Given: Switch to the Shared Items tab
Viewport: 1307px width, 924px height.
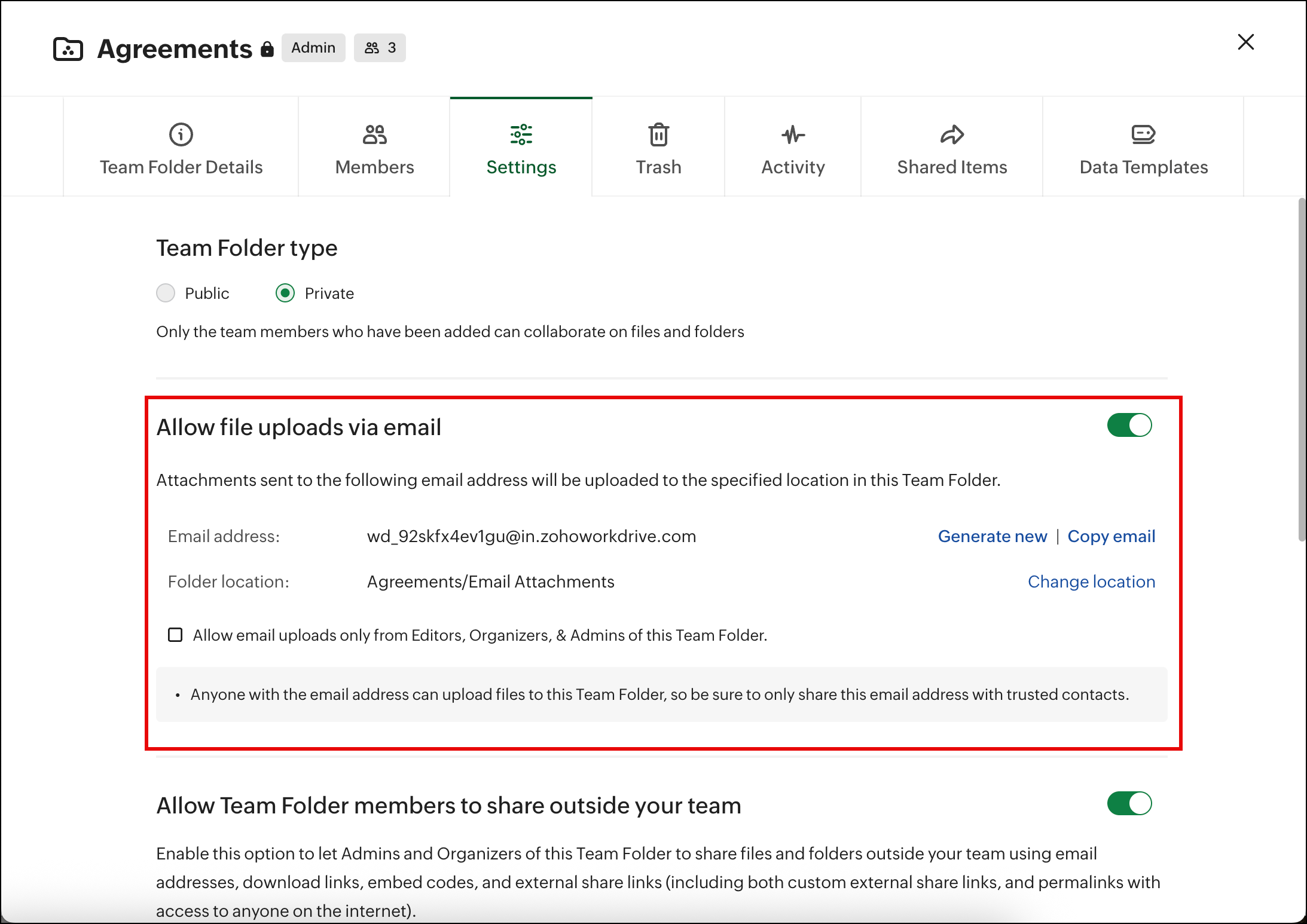Looking at the screenshot, I should click(952, 167).
